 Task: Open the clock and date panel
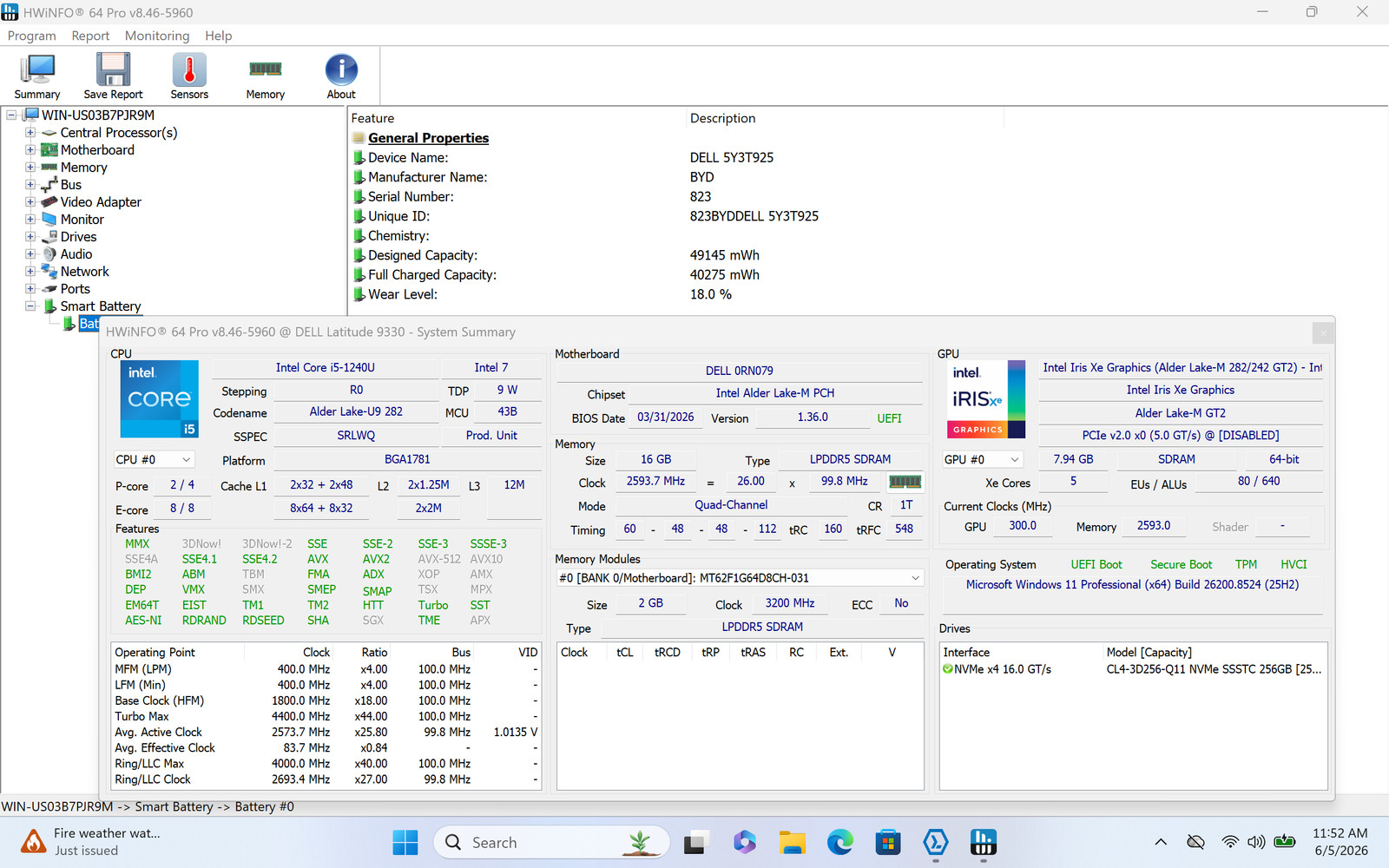coord(1340,842)
